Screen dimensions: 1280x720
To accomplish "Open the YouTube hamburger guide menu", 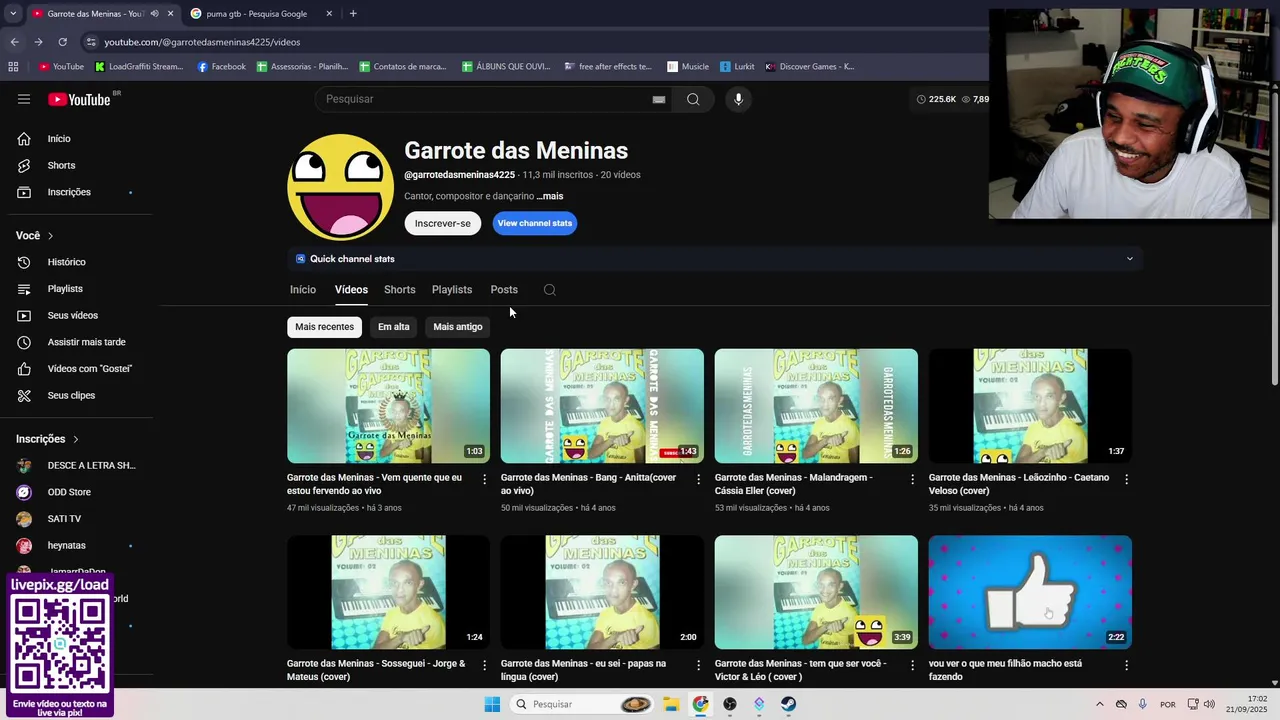I will [x=24, y=99].
